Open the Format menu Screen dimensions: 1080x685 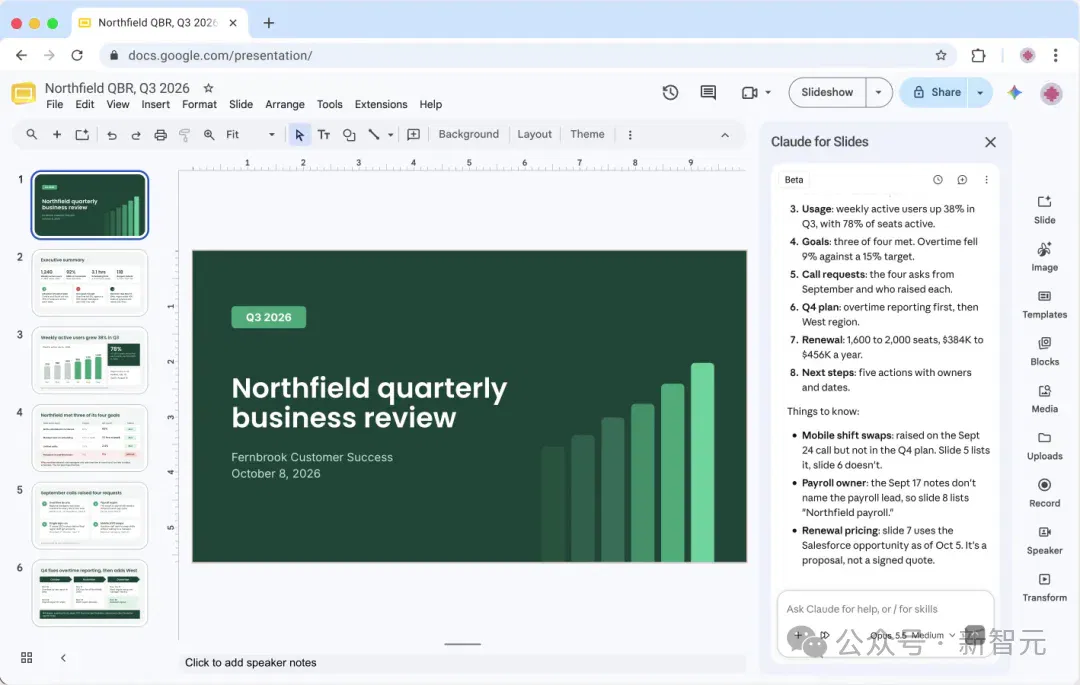tap(199, 105)
